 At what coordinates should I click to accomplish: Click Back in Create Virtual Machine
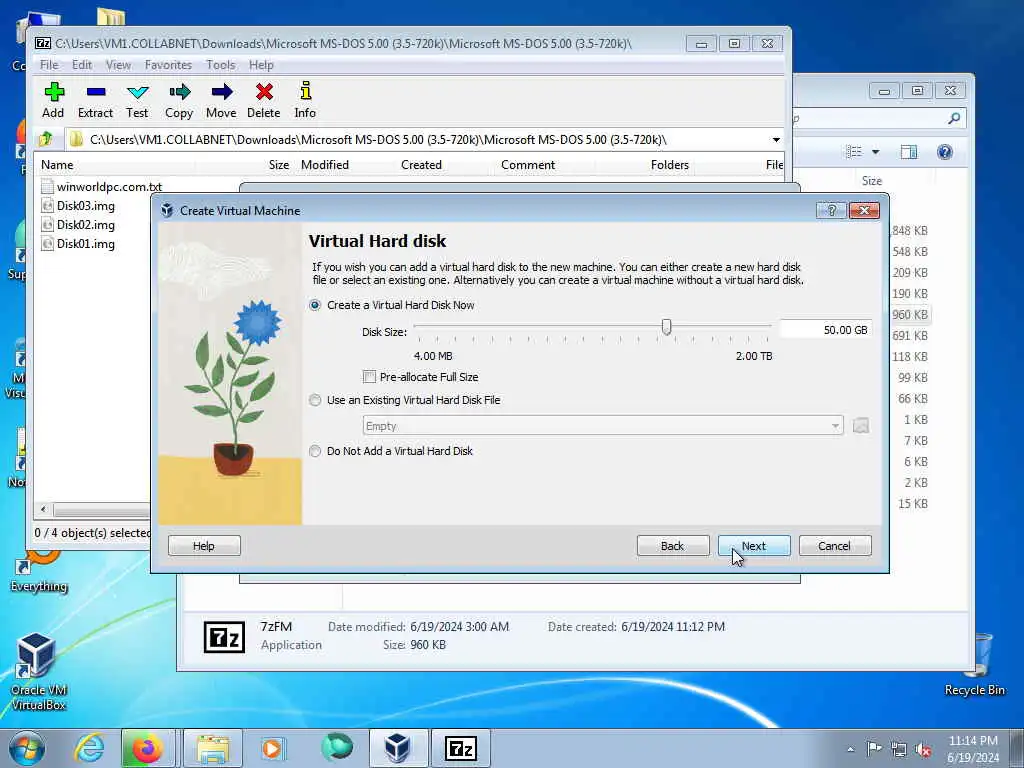(x=673, y=545)
